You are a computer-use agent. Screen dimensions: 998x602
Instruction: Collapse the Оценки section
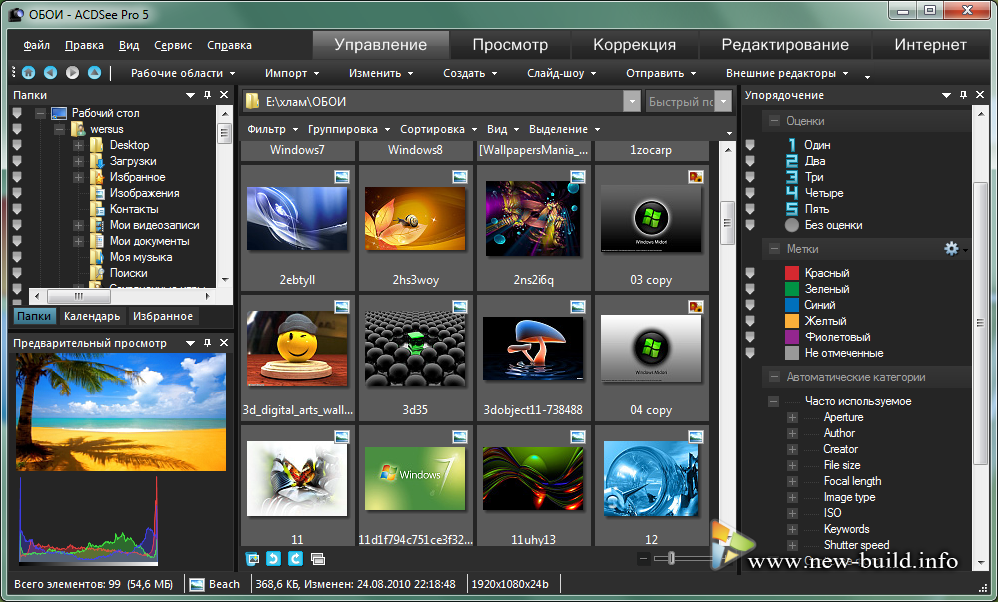coord(774,121)
